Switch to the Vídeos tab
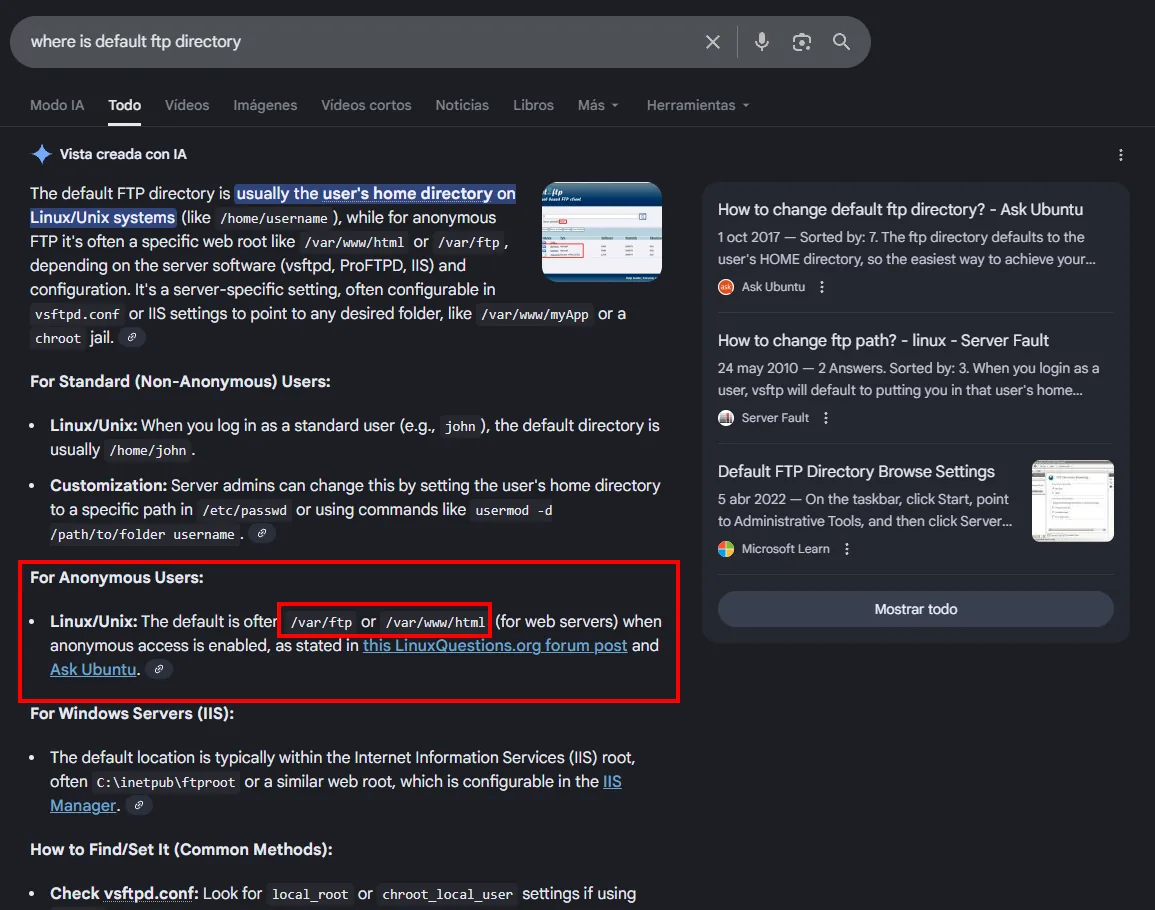 pos(187,105)
